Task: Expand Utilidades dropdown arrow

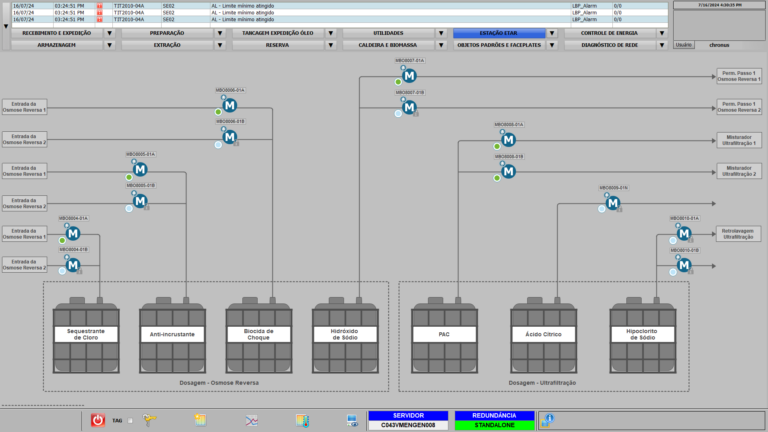Action: tap(441, 33)
